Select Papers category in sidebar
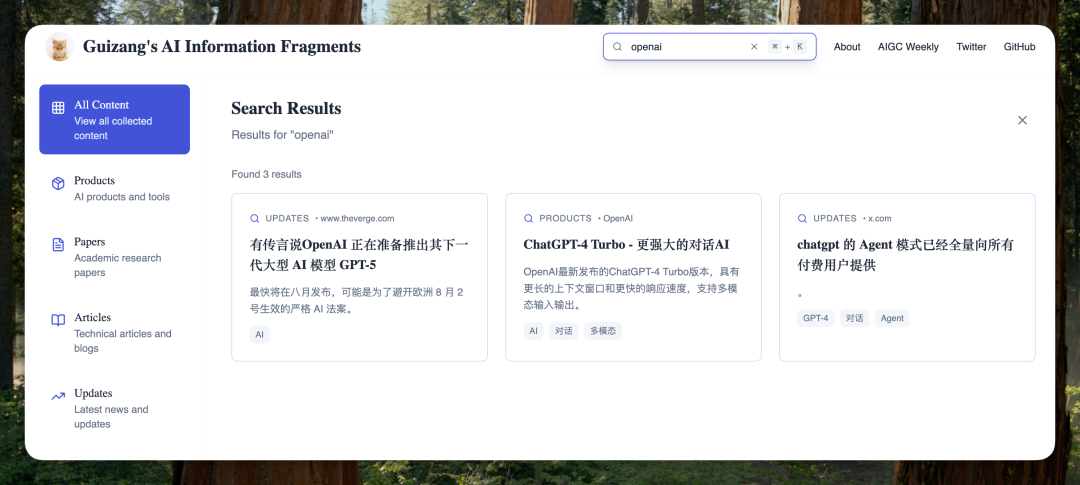The height and width of the screenshot is (485, 1080). (x=114, y=257)
